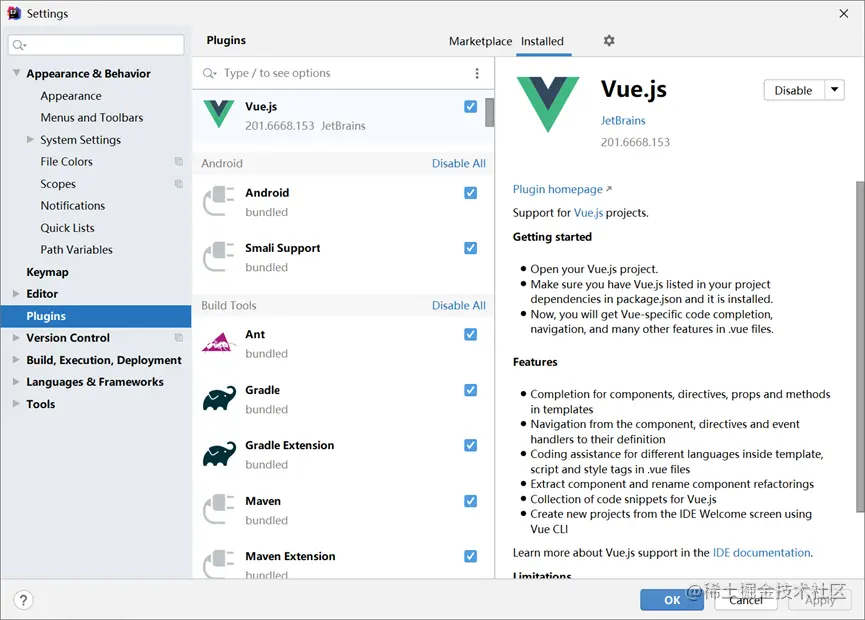Click the Smali Support plug icon
Screen dimensions: 865x620
[219, 256]
